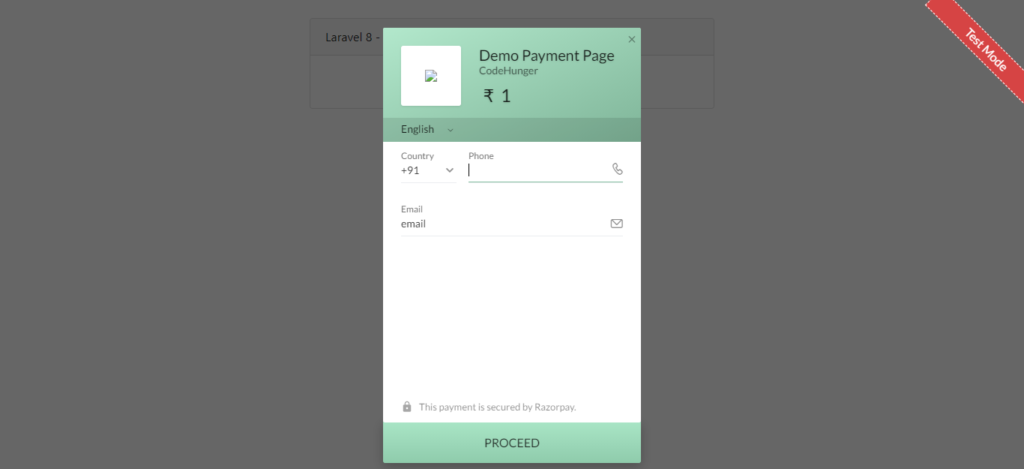Click the broken merchant logo image
The height and width of the screenshot is (469, 1024).
pos(431,76)
